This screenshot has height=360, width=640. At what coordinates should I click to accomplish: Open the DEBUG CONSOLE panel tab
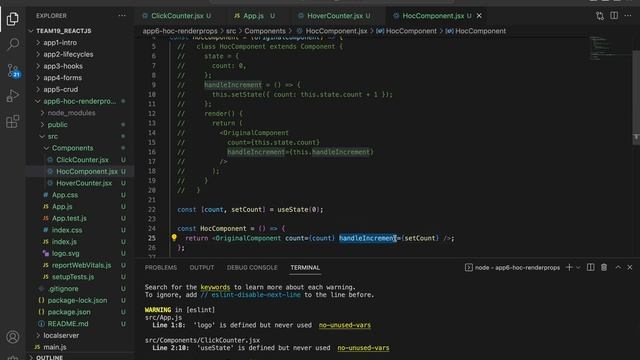click(x=252, y=267)
